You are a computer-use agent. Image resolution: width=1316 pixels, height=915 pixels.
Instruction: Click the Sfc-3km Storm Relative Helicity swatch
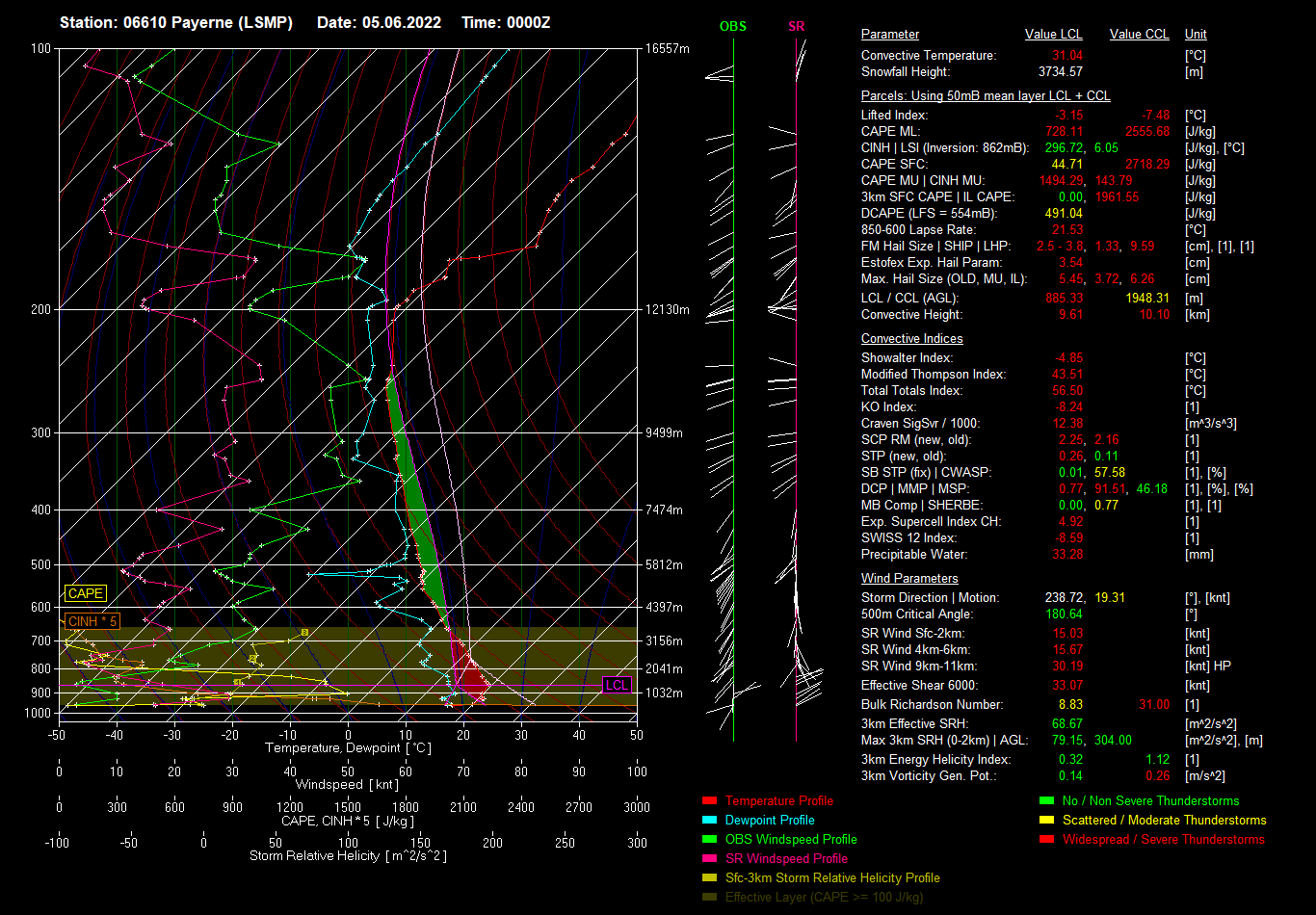tap(710, 878)
